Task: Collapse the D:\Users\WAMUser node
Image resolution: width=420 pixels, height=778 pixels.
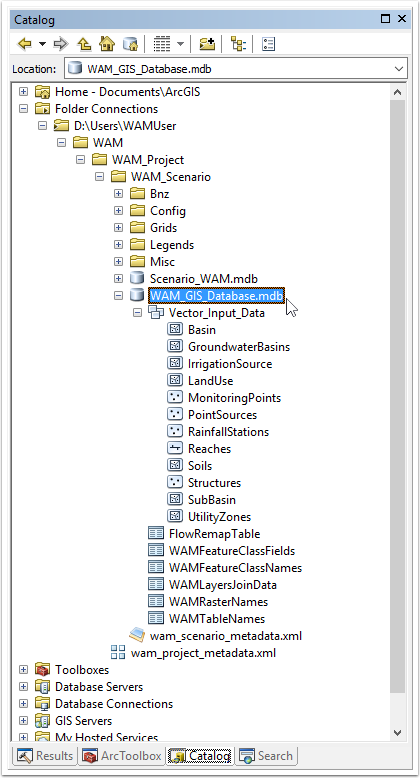Action: [43, 126]
